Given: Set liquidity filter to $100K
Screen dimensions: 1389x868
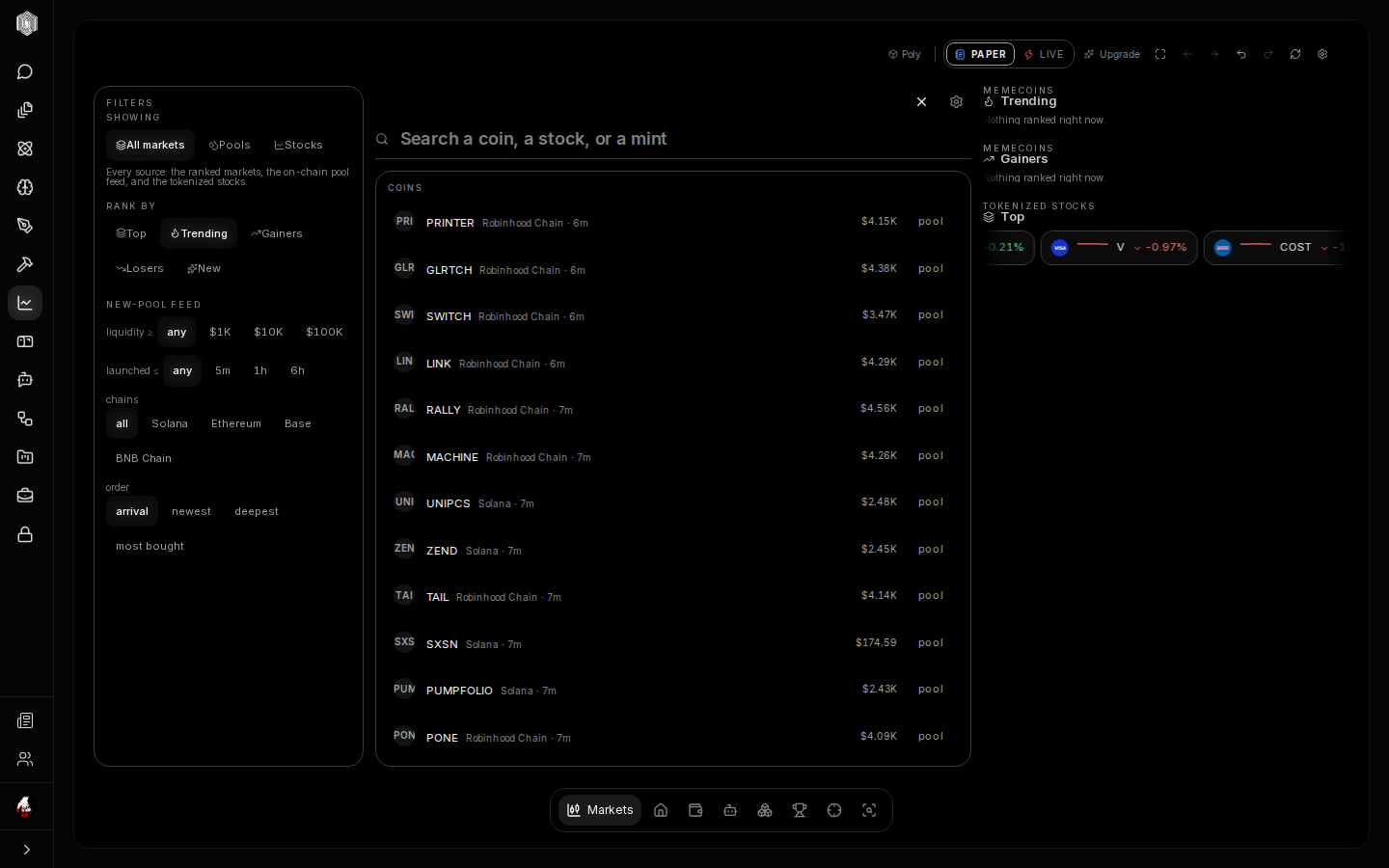Looking at the screenshot, I should point(324,332).
